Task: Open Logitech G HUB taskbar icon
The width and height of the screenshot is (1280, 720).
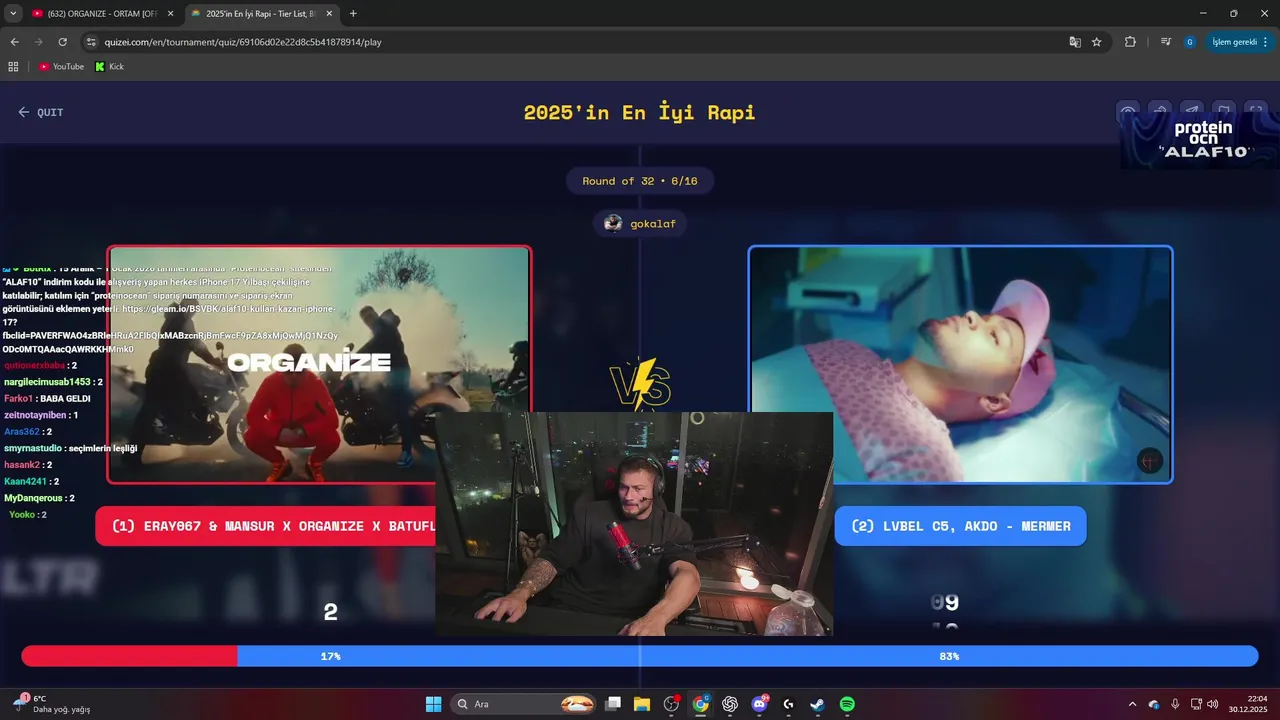Action: coord(788,704)
